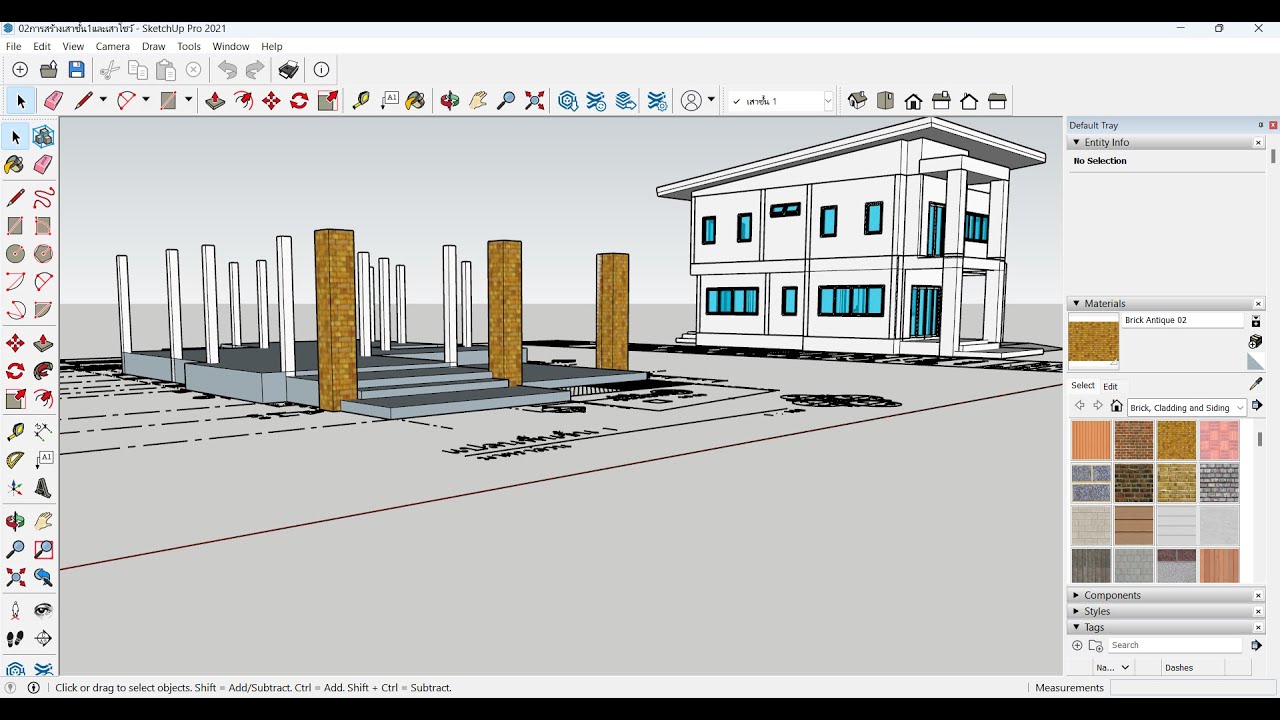Open the Line tool dropdown arrow
Image resolution: width=1280 pixels, height=720 pixels.
point(103,100)
